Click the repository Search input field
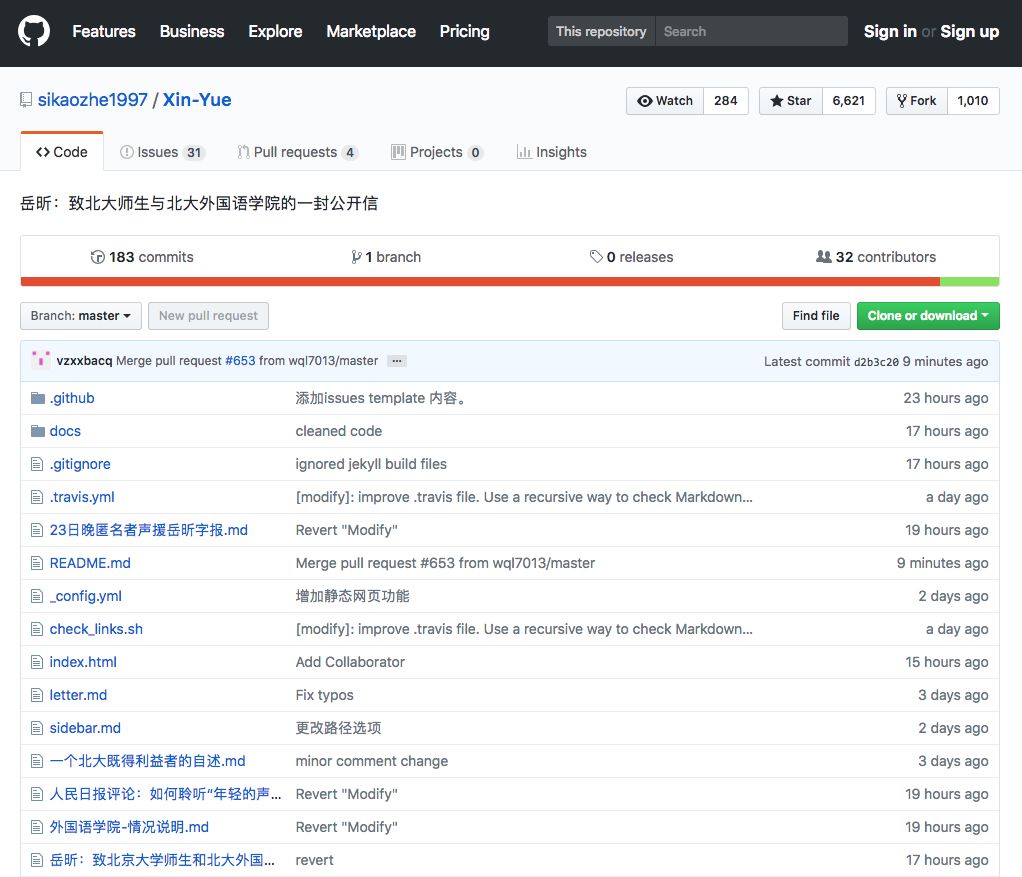 pyautogui.click(x=752, y=31)
